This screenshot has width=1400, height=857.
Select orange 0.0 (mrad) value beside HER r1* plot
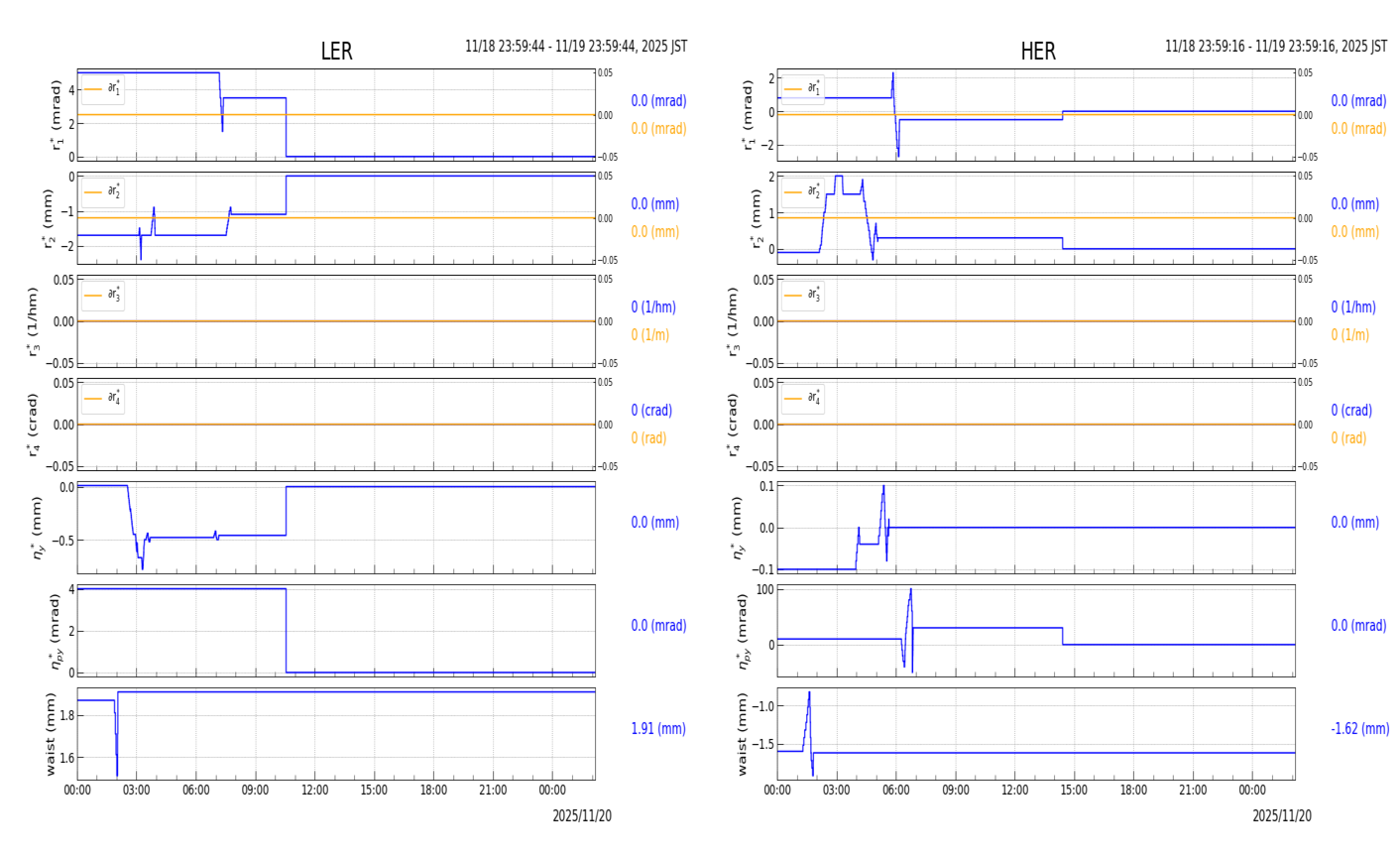(x=1358, y=129)
